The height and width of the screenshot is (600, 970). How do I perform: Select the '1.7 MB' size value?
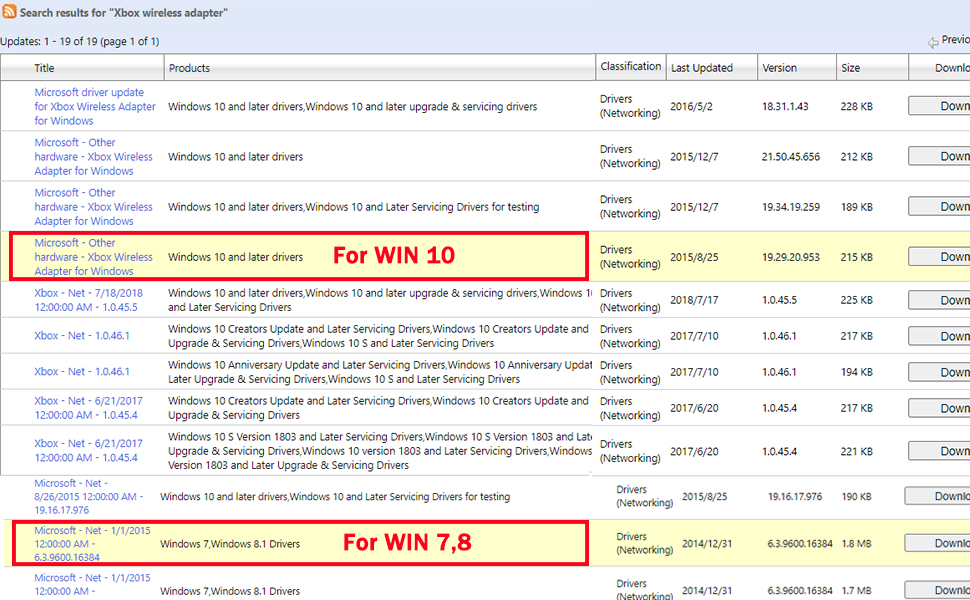point(856,591)
